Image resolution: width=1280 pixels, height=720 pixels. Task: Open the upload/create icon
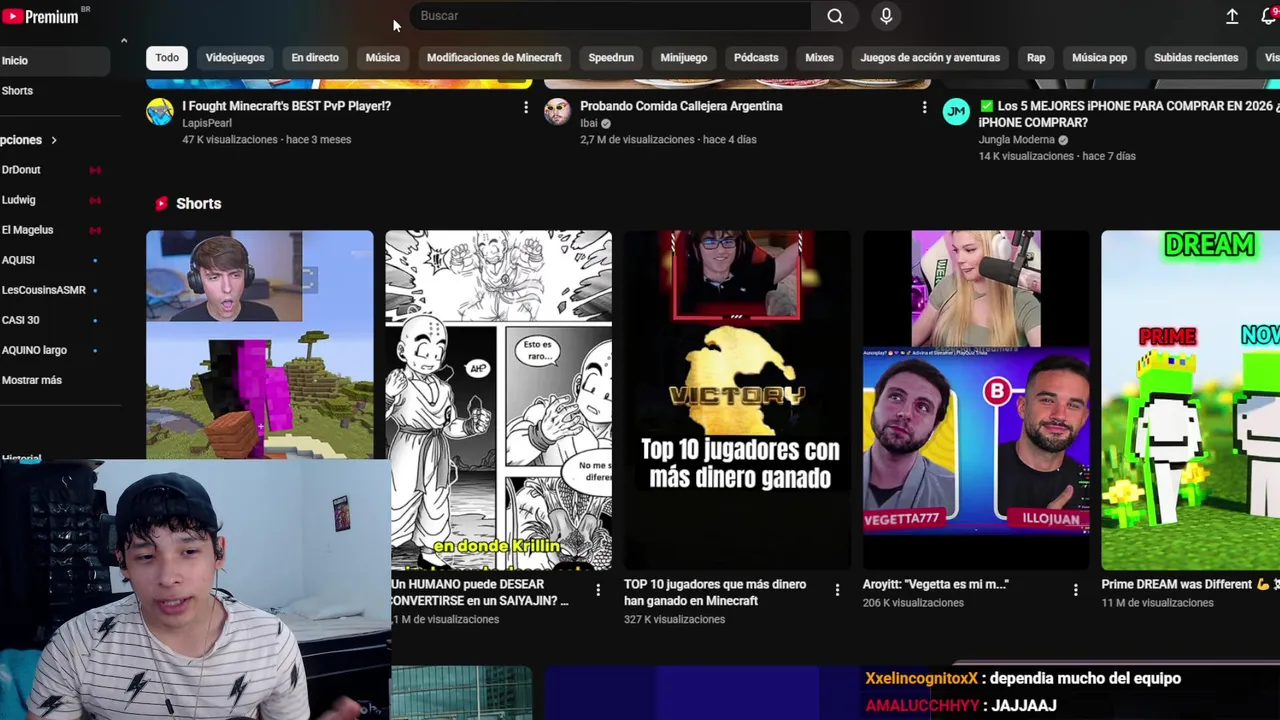(1232, 16)
